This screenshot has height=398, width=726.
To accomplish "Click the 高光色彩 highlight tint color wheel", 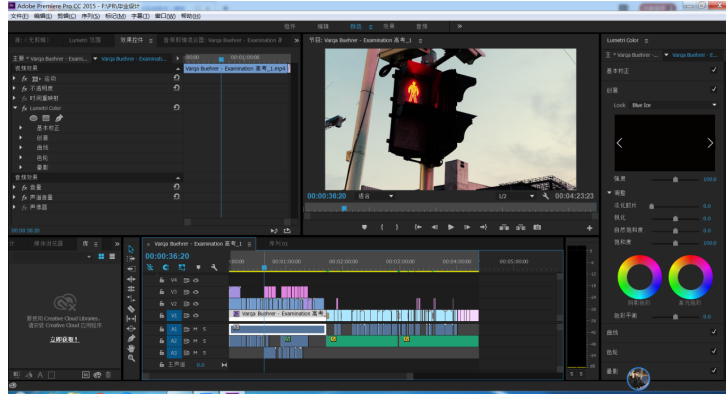I will click(x=690, y=277).
